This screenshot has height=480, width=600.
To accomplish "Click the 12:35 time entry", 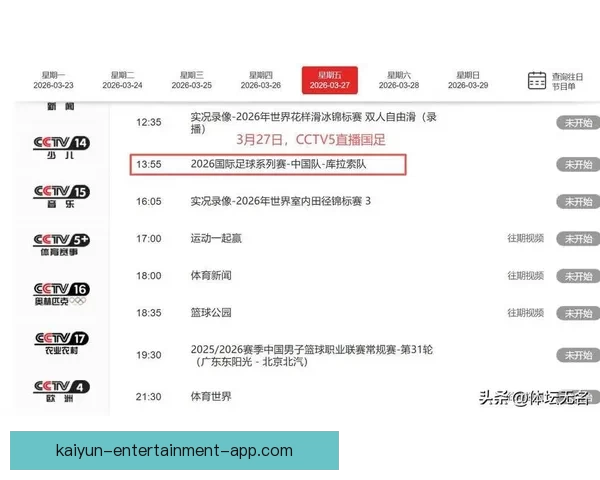I will (149, 122).
